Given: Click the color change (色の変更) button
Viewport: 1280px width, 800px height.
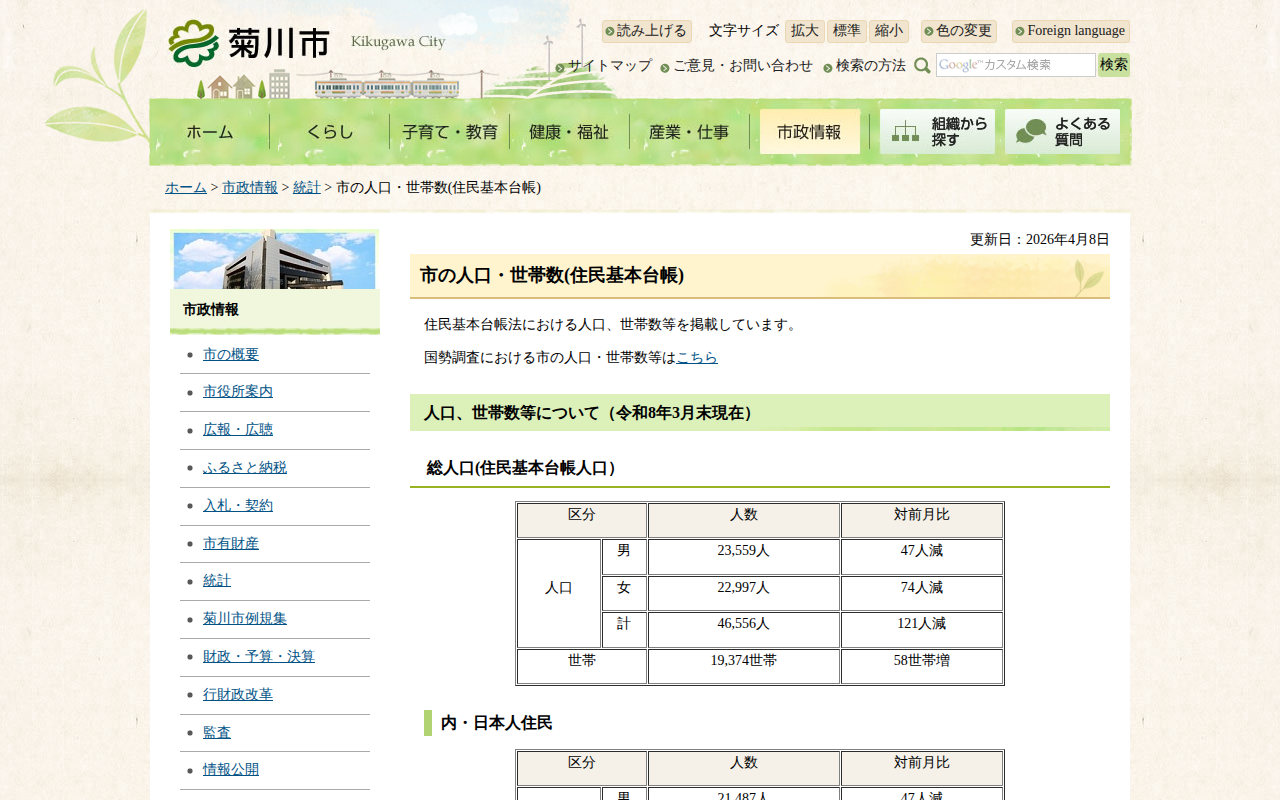Looking at the screenshot, I should coord(959,31).
